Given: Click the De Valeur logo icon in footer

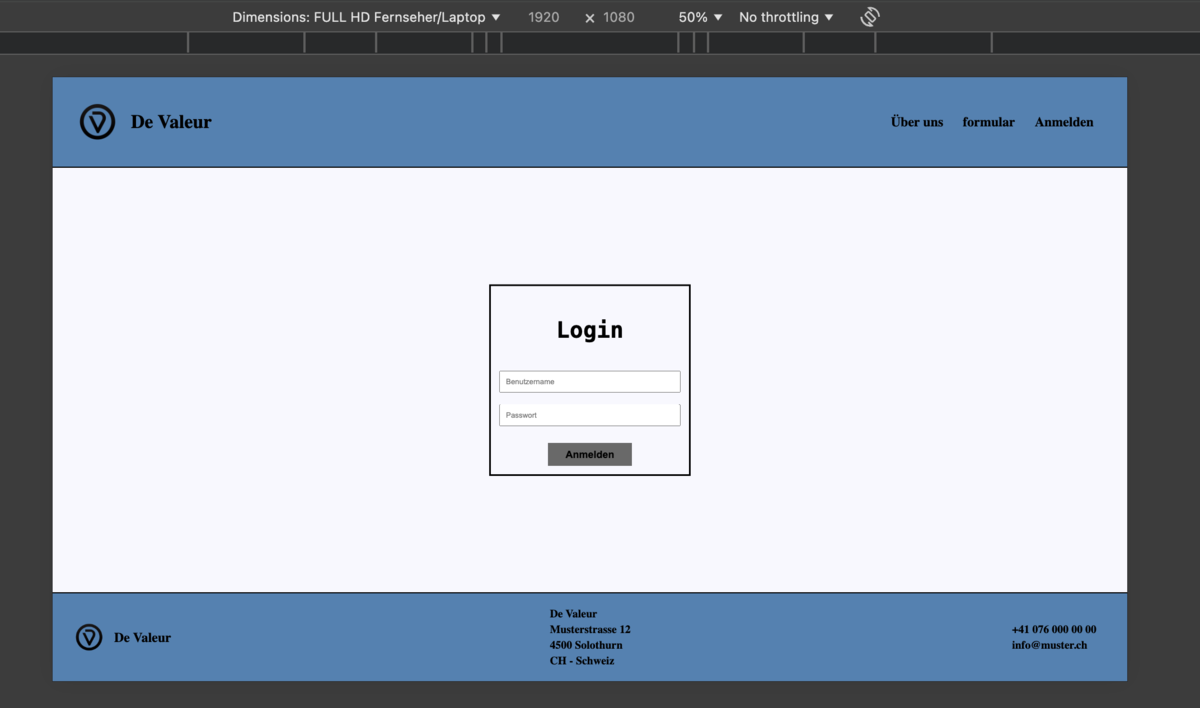Looking at the screenshot, I should coord(89,637).
